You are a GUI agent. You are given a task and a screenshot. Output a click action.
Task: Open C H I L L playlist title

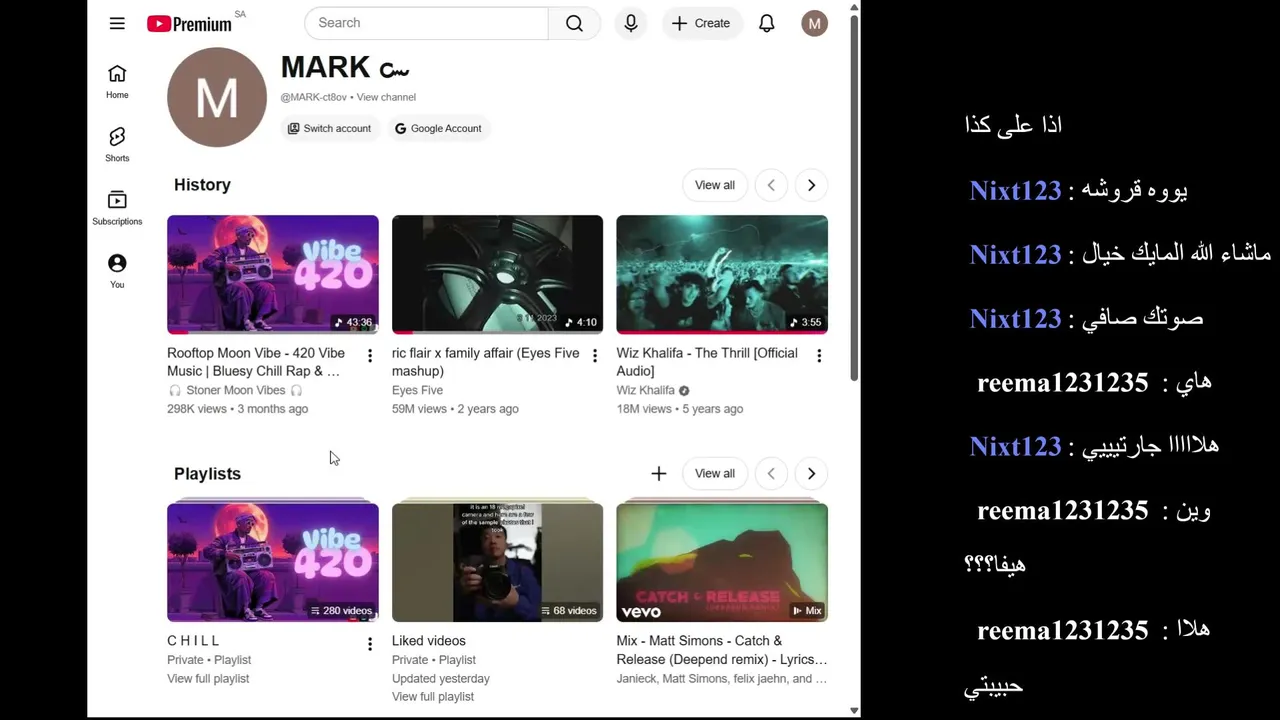193,641
